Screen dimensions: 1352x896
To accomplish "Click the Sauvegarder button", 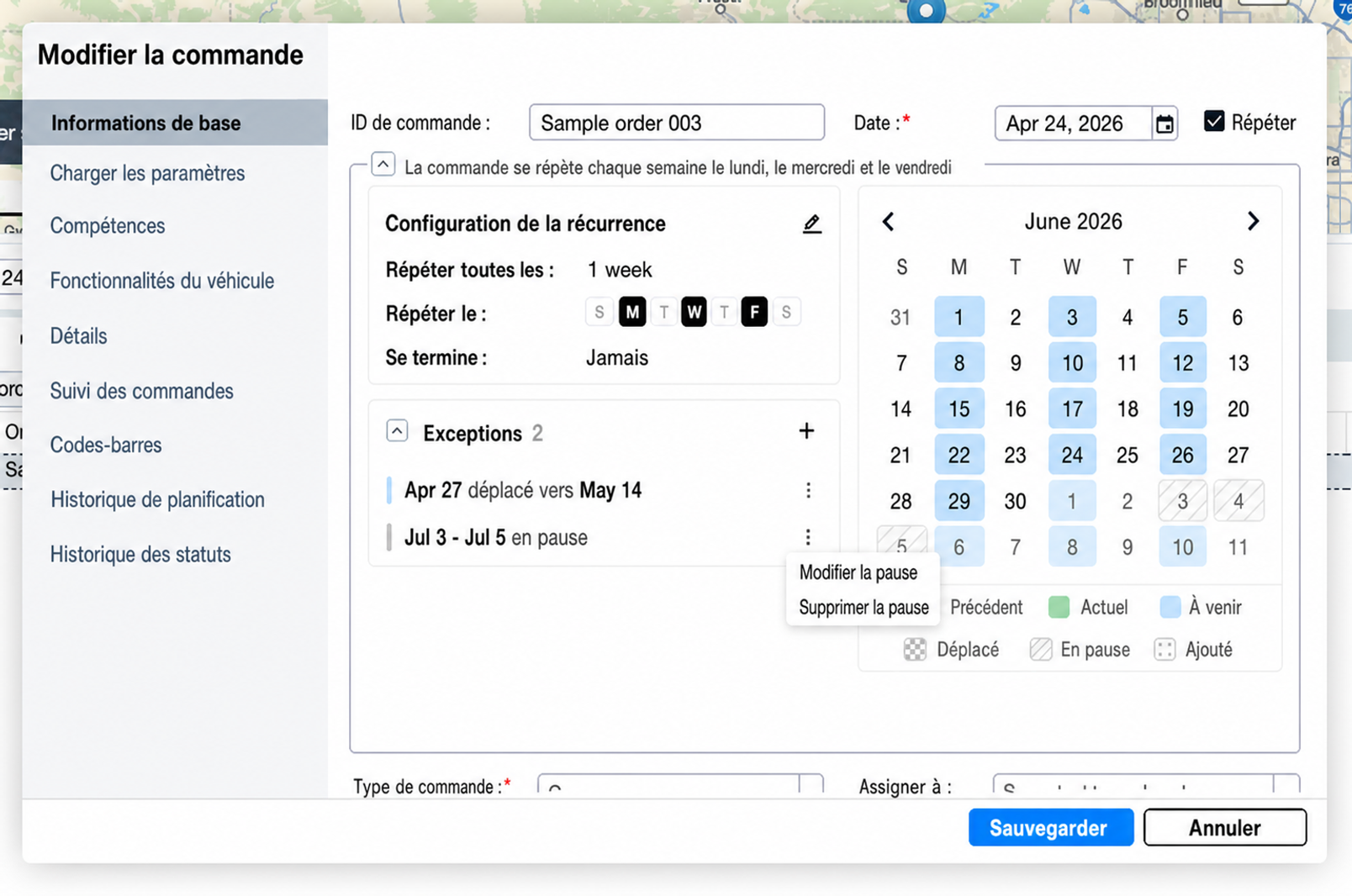I will 1050,828.
